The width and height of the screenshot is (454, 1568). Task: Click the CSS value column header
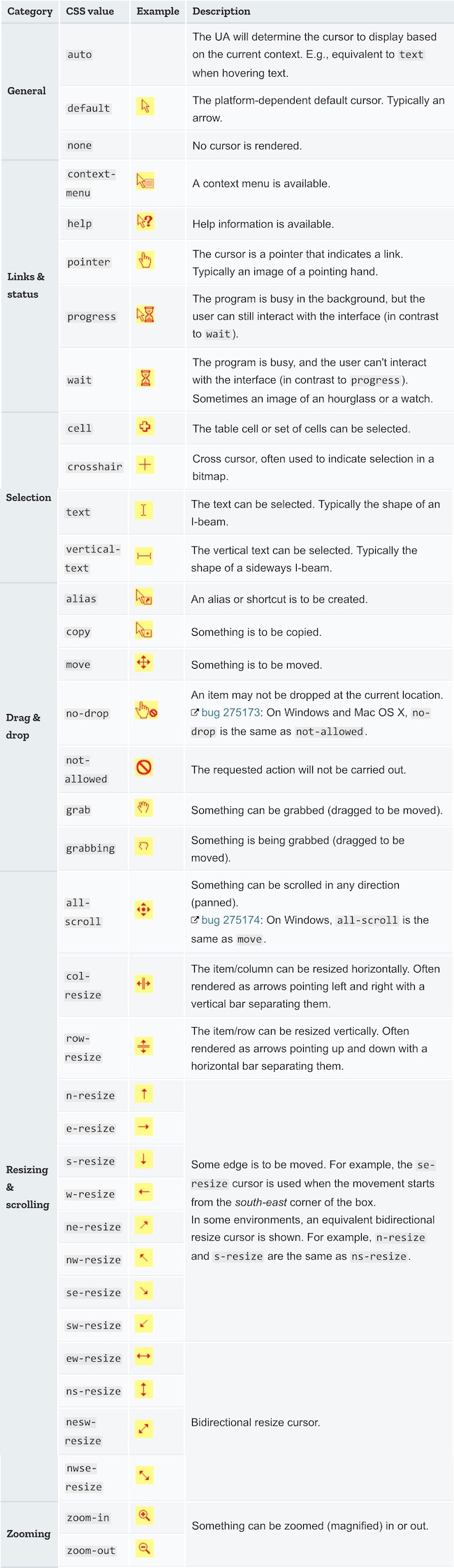coord(90,11)
